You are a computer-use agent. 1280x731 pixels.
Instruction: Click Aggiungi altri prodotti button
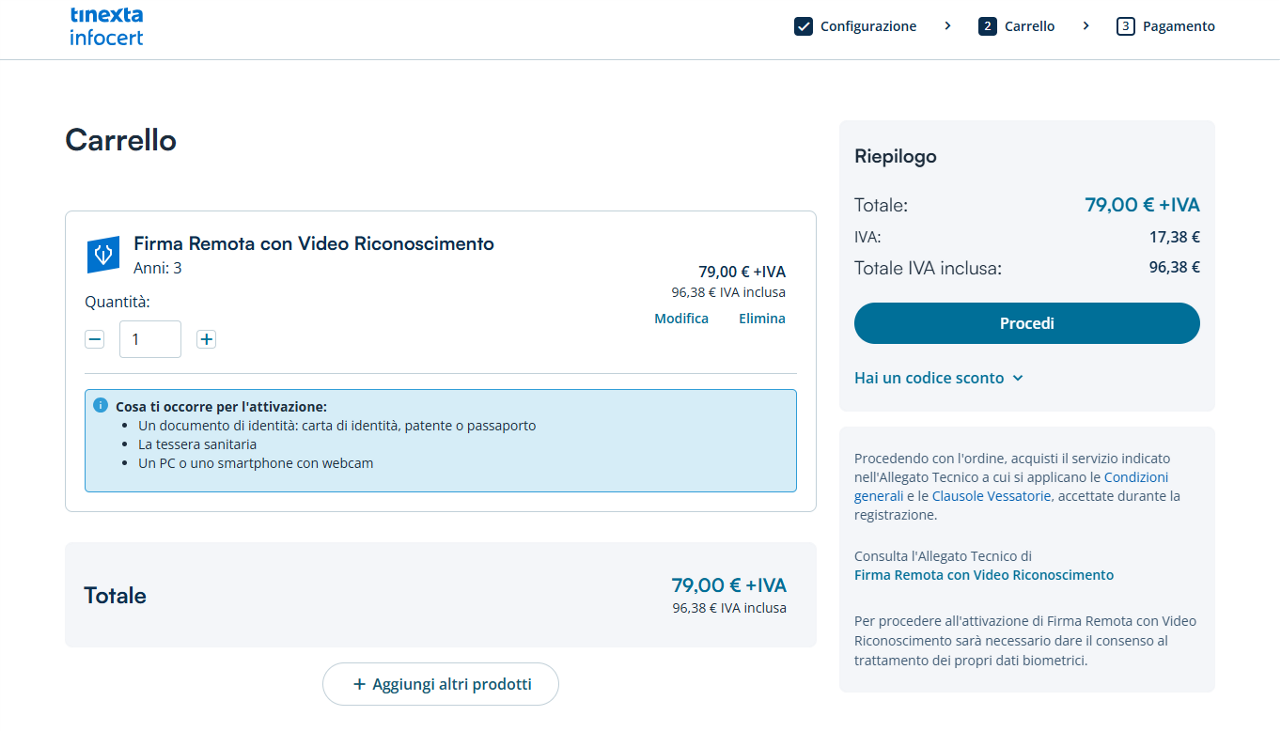coord(440,684)
